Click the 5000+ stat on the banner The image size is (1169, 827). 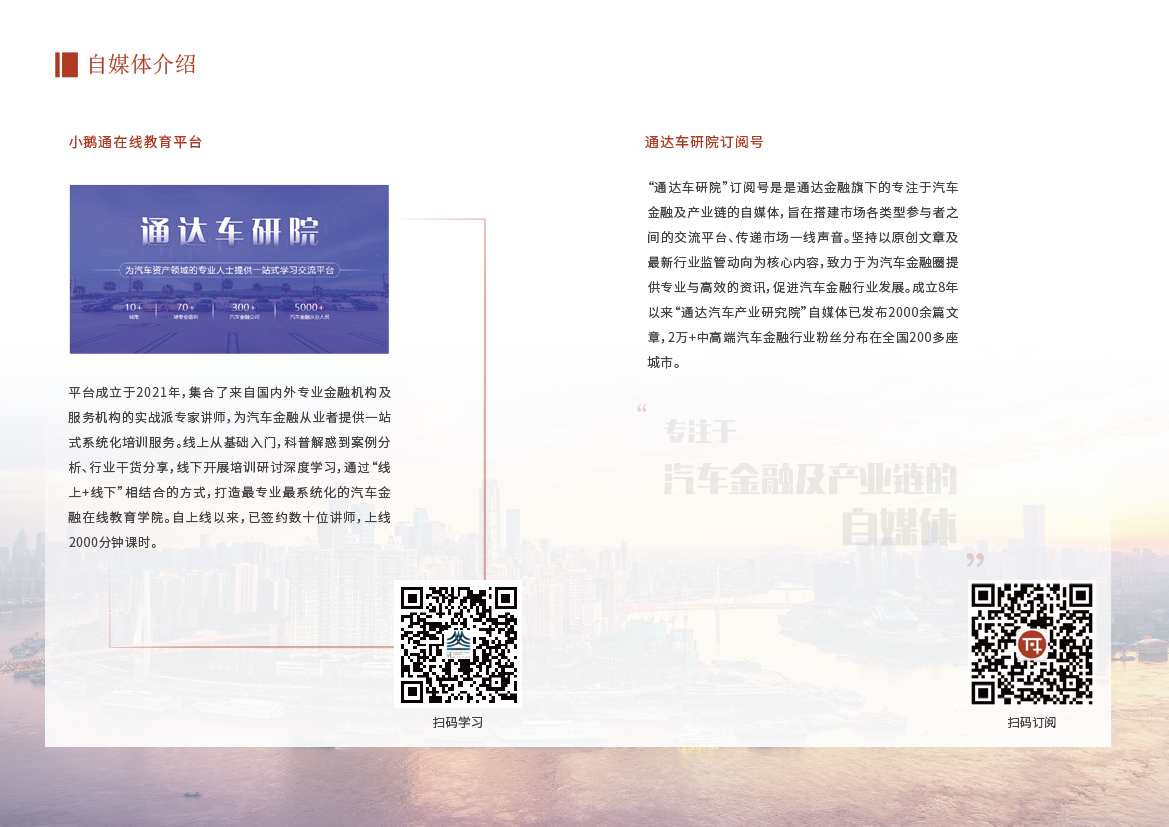coord(308,310)
